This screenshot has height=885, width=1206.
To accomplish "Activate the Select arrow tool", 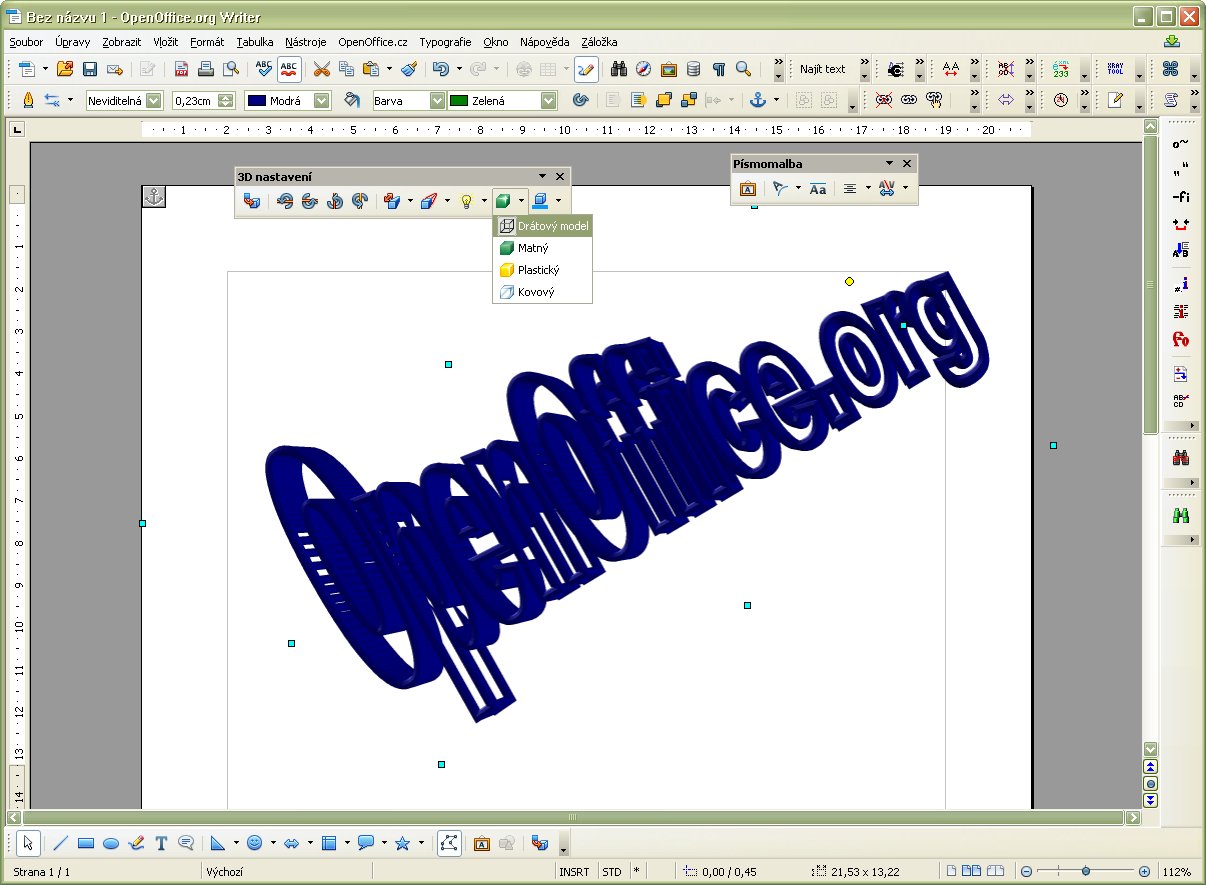I will pos(28,843).
